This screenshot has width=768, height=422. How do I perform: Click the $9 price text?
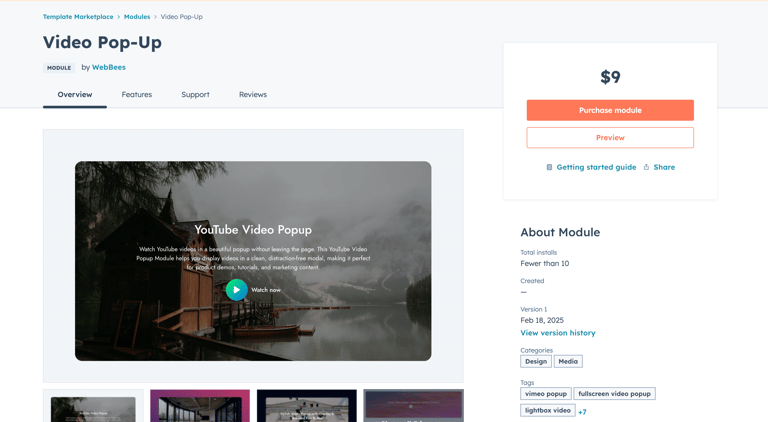pyautogui.click(x=610, y=77)
